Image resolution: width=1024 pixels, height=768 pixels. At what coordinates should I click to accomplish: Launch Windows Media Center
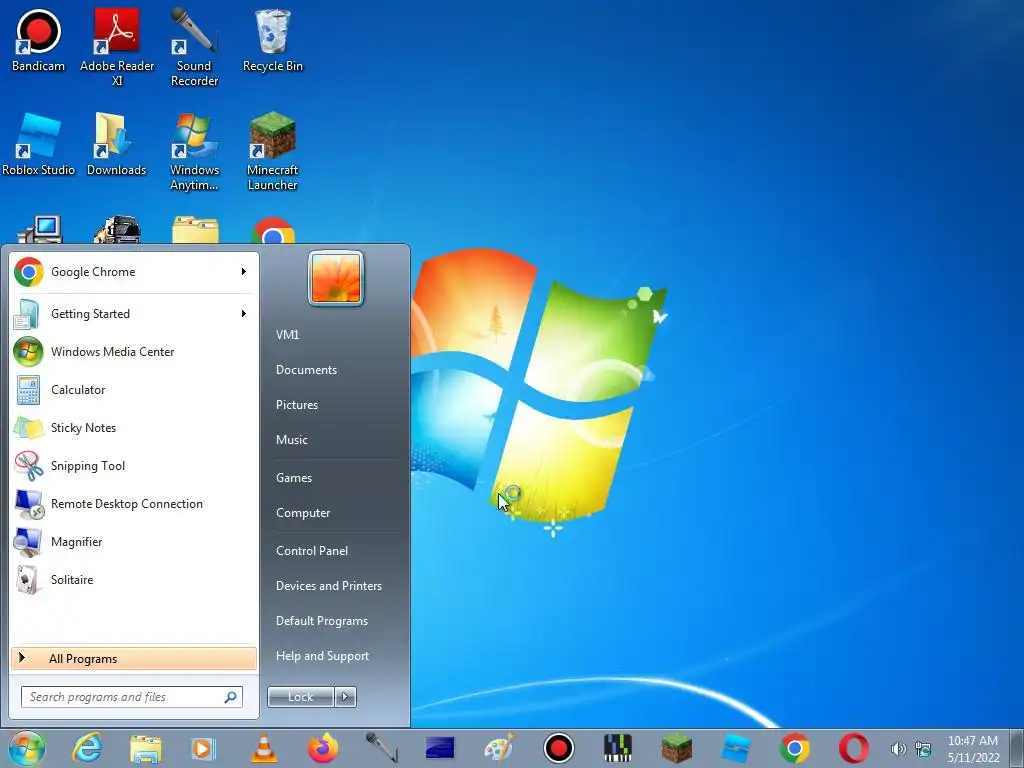click(x=134, y=352)
